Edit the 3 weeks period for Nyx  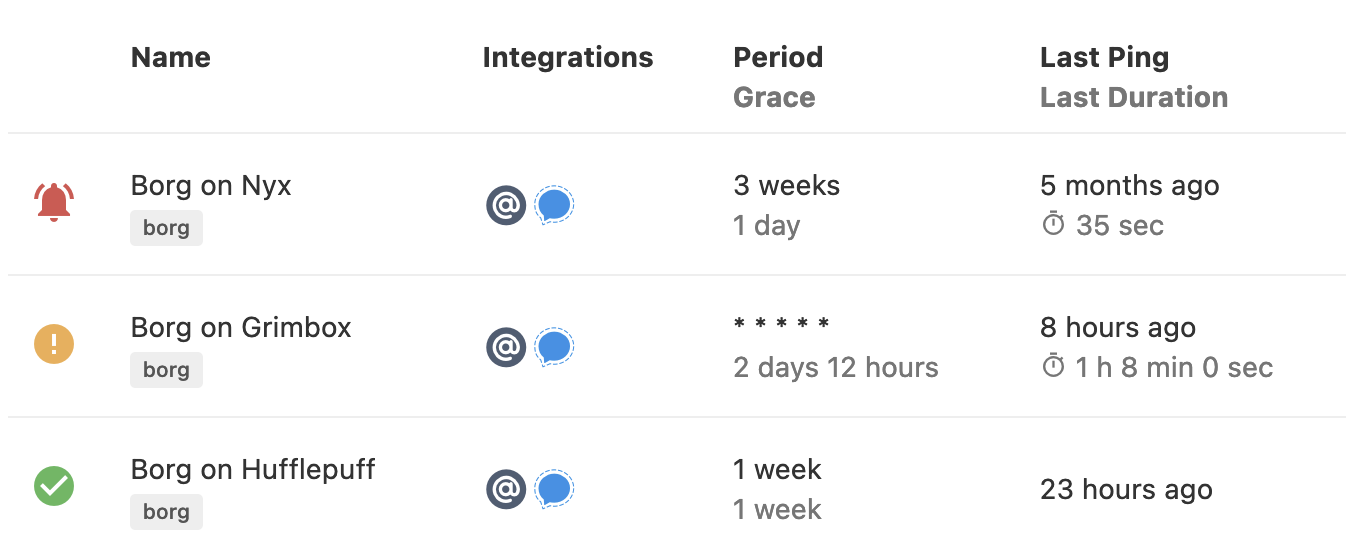click(x=787, y=186)
